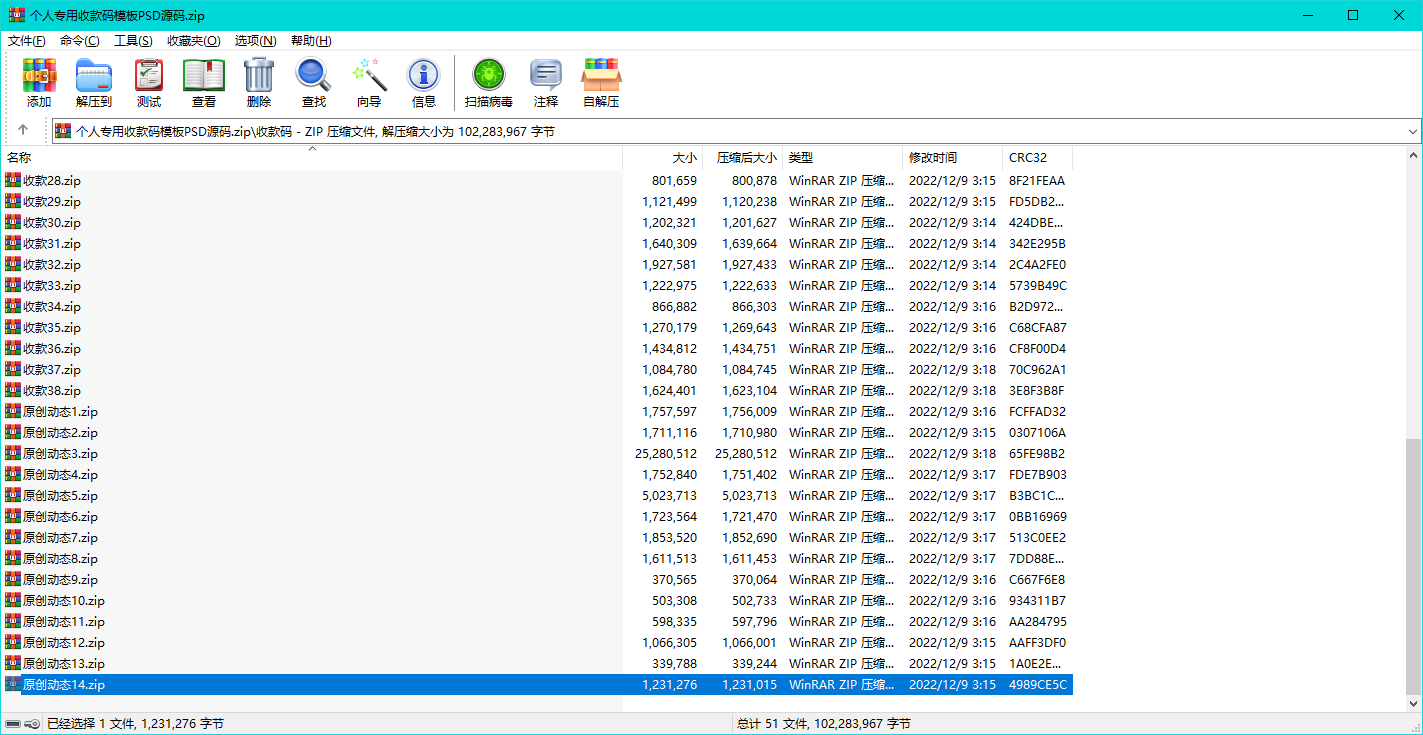Sort by the 压缩后大小 column header

(x=742, y=158)
